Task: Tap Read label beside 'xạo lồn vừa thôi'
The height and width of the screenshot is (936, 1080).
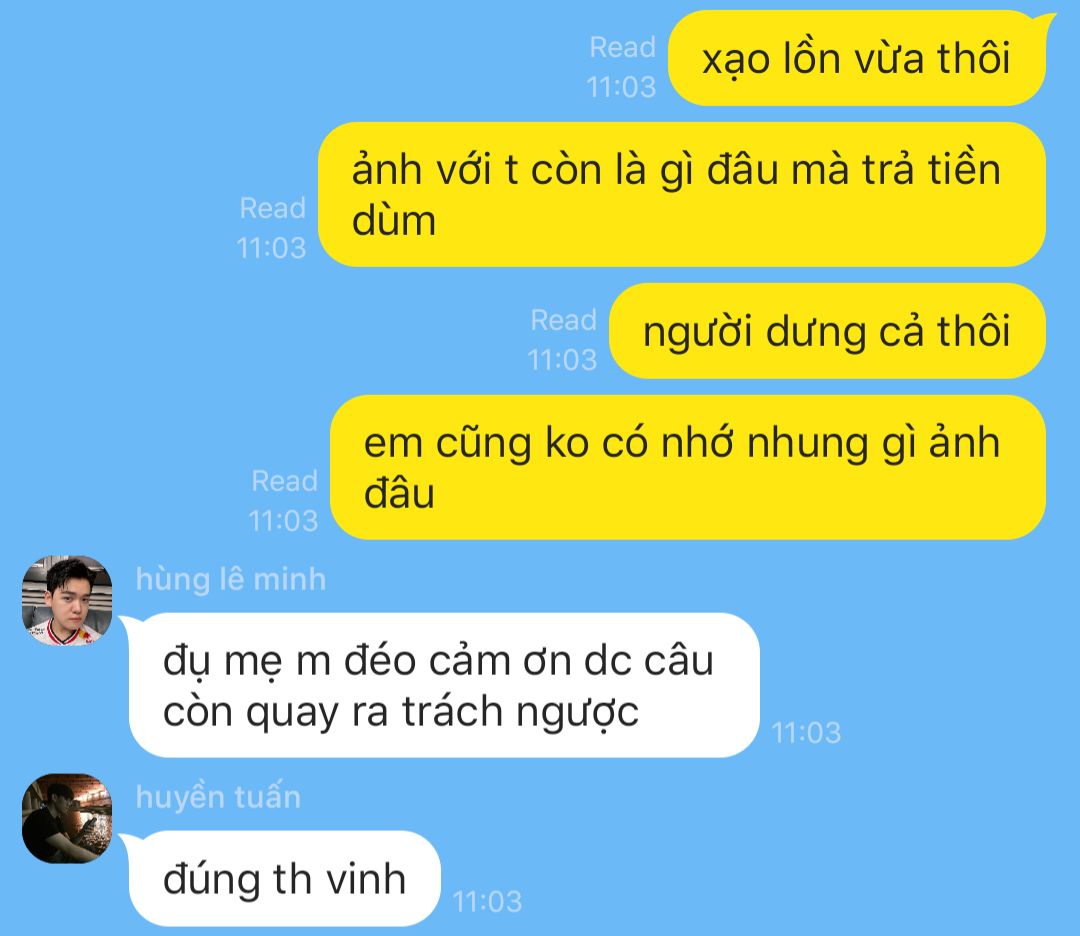Action: tap(623, 48)
